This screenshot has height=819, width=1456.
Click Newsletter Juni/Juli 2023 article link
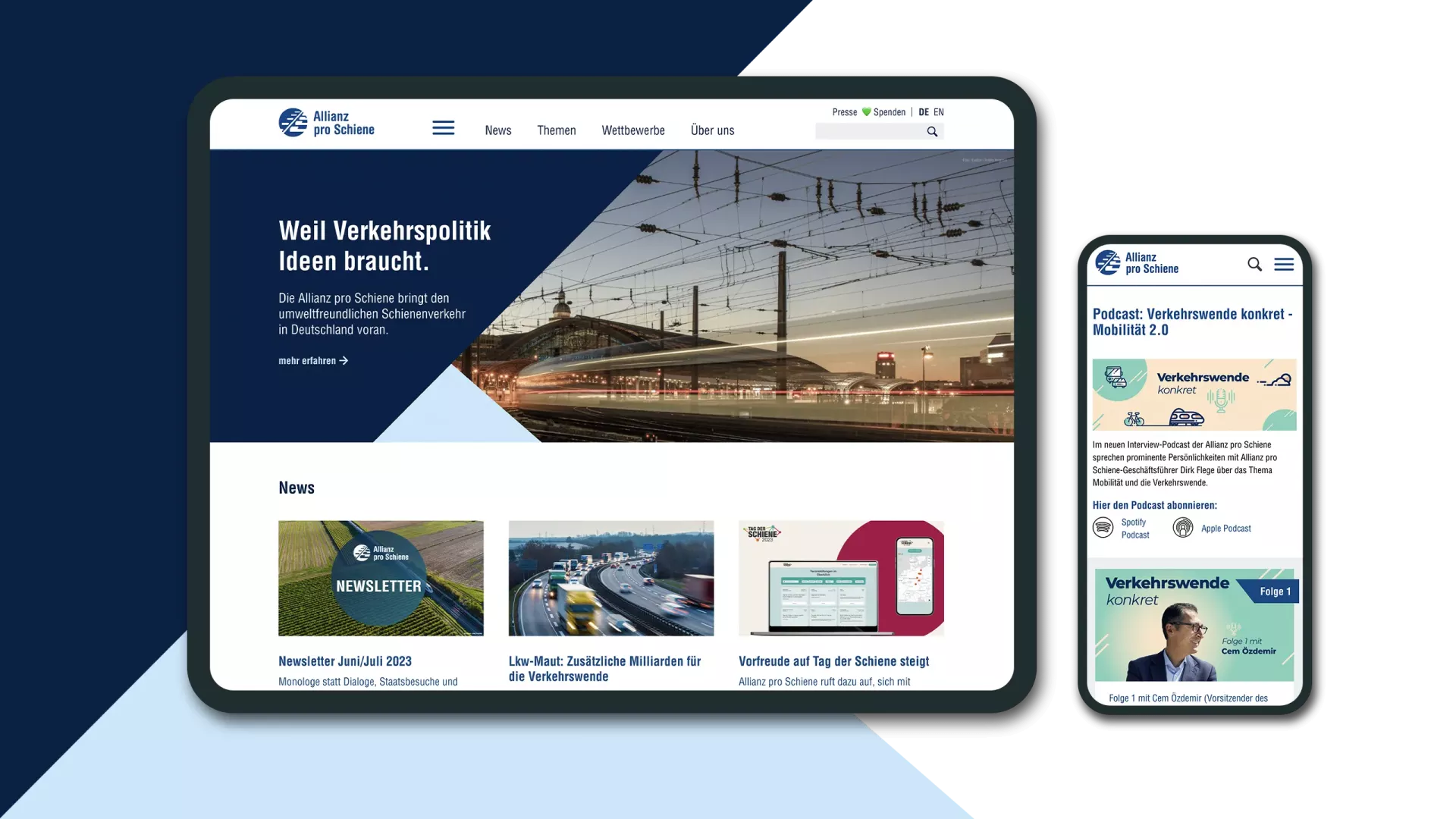345,660
